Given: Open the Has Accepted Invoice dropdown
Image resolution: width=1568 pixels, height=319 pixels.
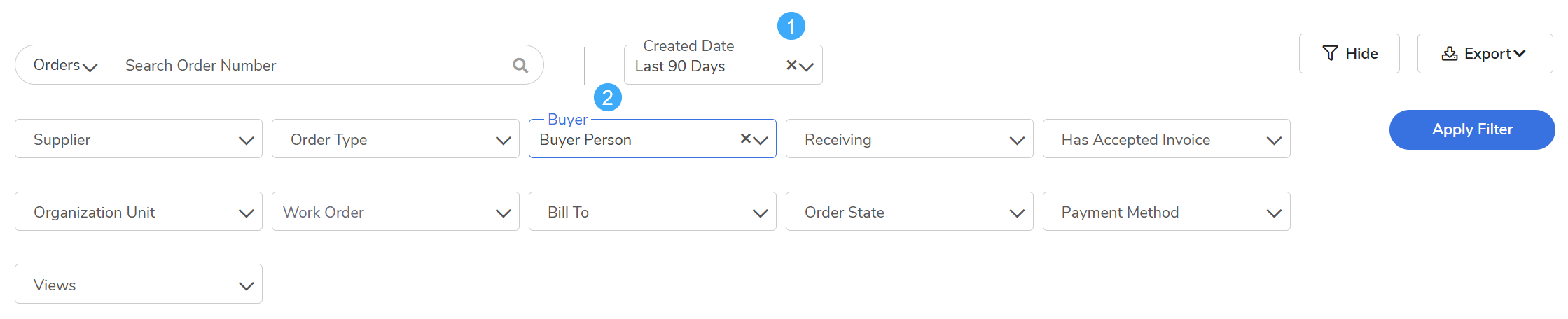Looking at the screenshot, I should point(1166,139).
